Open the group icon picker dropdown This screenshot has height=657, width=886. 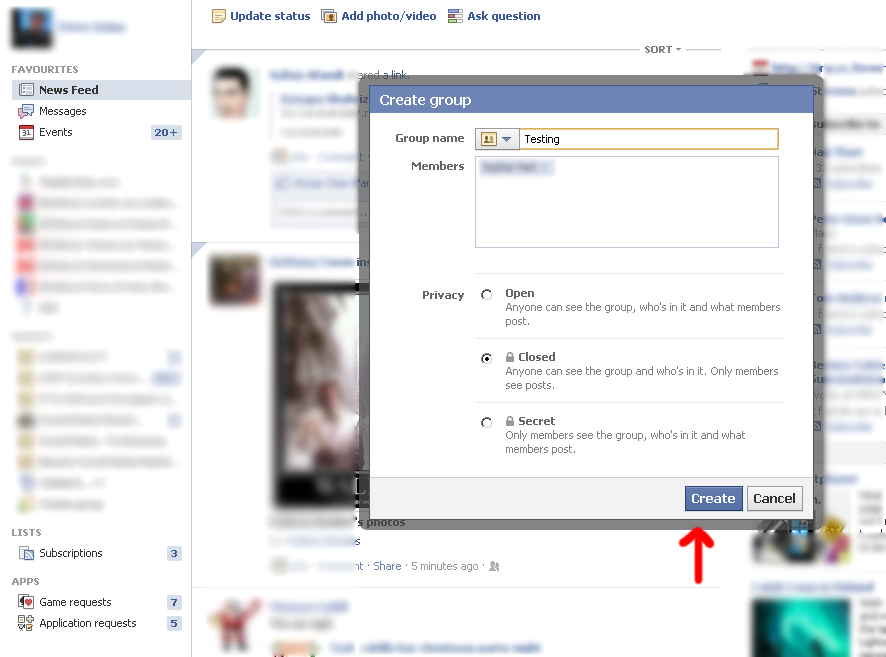pyautogui.click(x=498, y=139)
